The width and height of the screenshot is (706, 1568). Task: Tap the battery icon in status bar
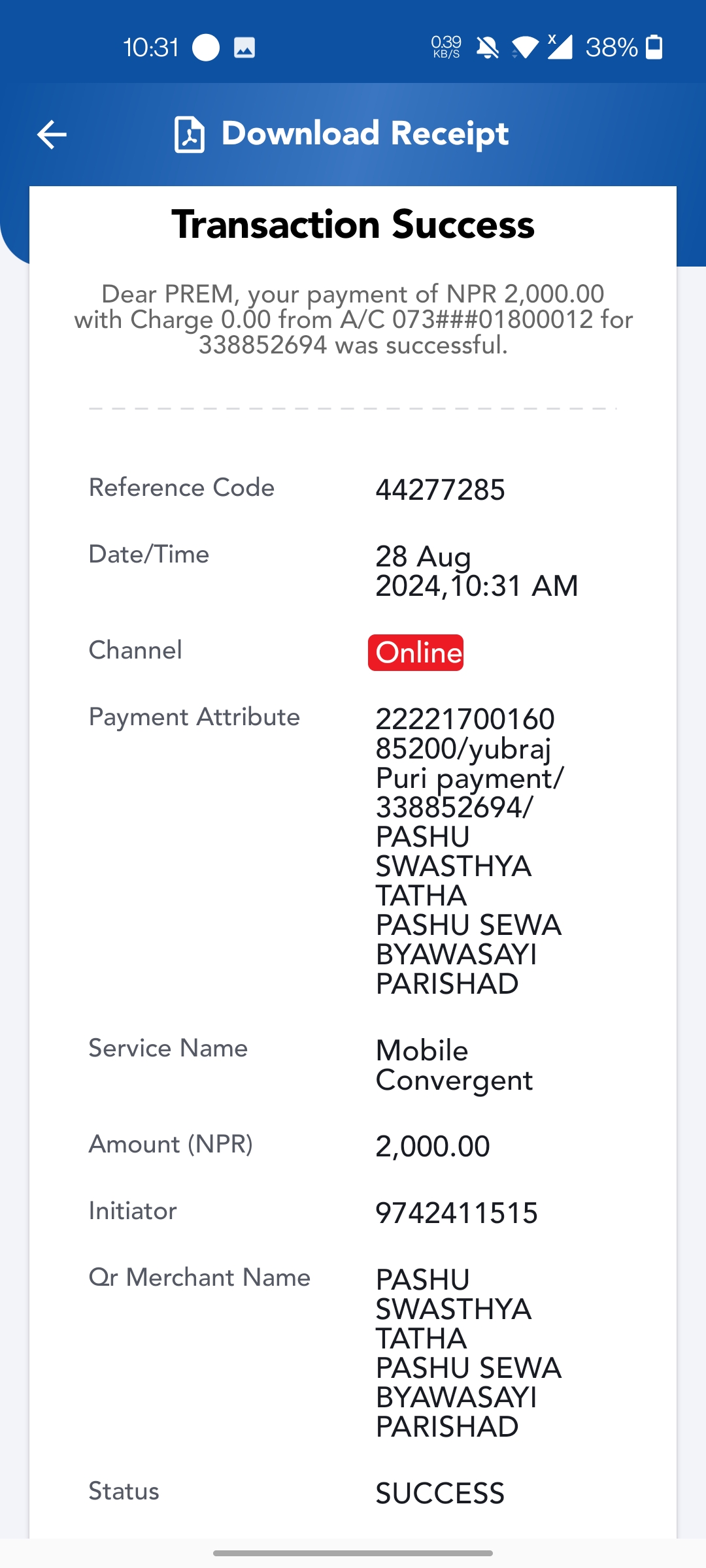[654, 47]
